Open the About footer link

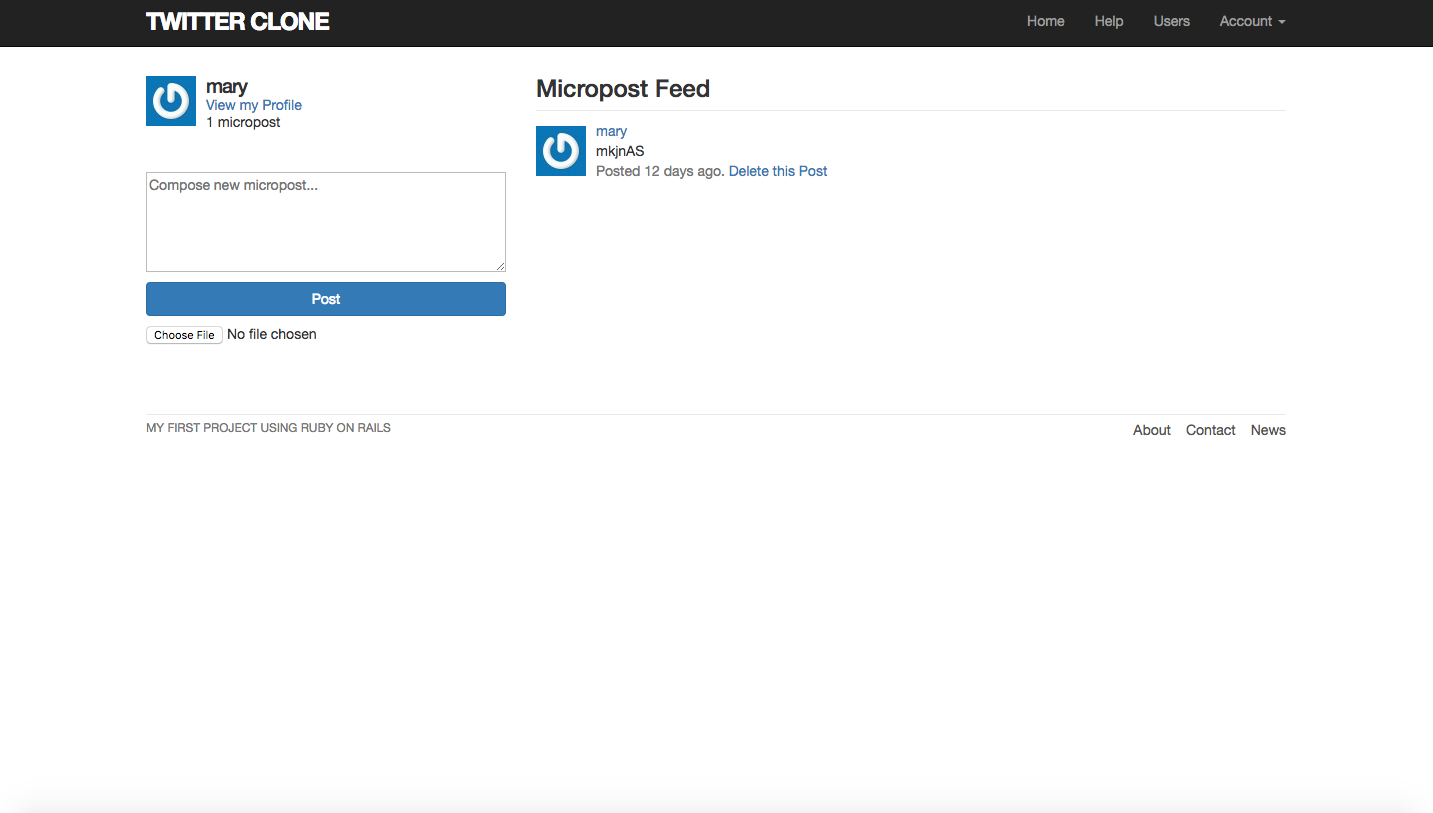coord(1152,430)
